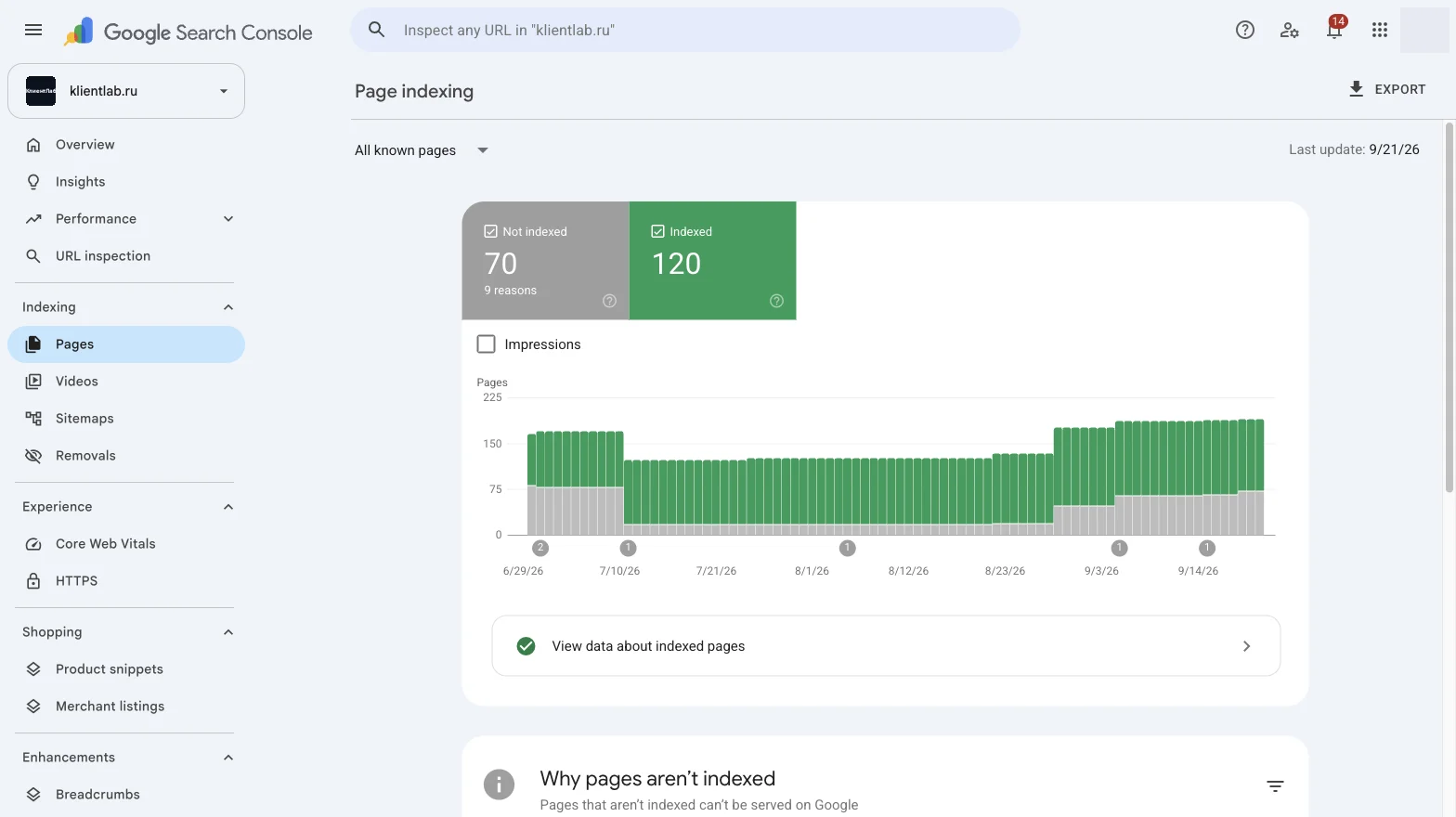
Task: Open the Sitemaps page
Action: tap(126, 419)
